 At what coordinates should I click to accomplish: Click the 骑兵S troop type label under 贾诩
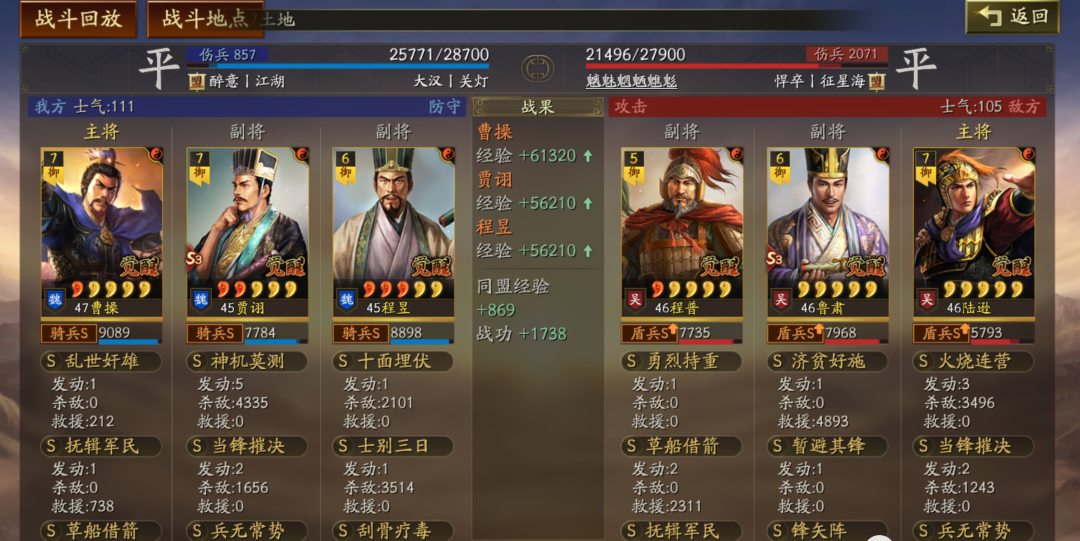(x=215, y=333)
